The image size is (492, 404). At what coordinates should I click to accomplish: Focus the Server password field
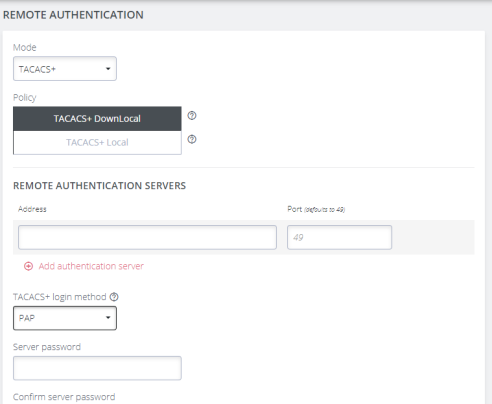97,368
